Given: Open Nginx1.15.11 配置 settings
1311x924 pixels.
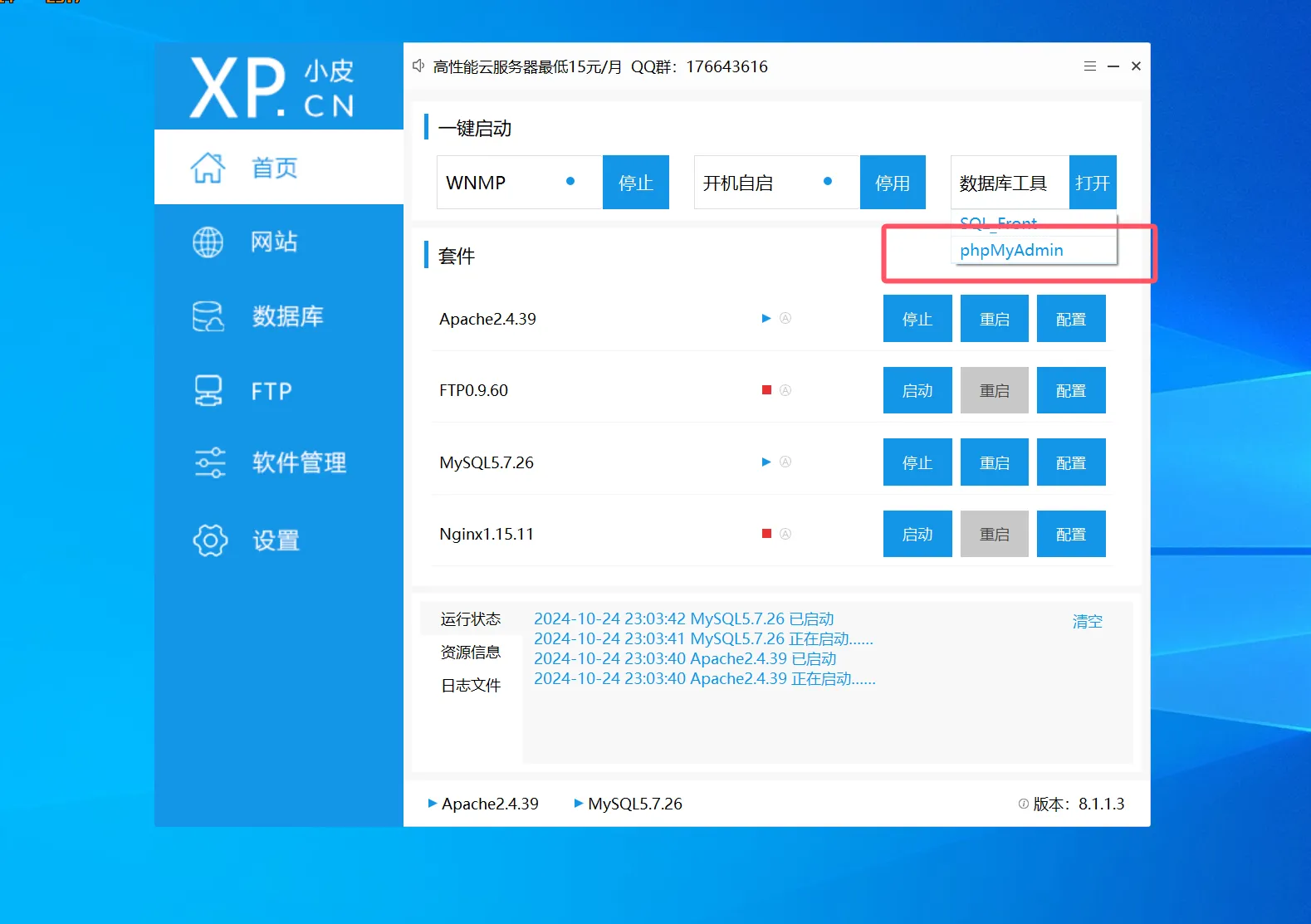Looking at the screenshot, I should click(1071, 534).
